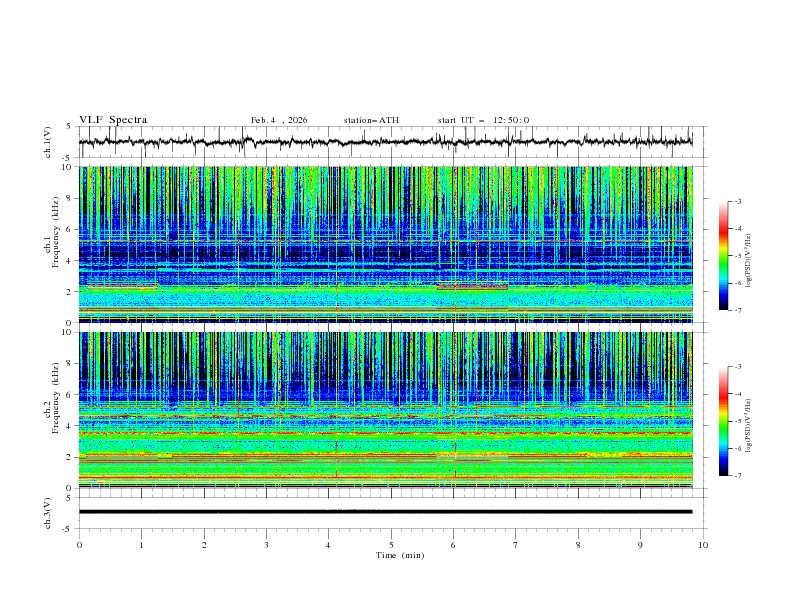This screenshot has width=792, height=612.
Task: Click the ch.1 spectrogram color scale bar
Action: tap(723, 256)
